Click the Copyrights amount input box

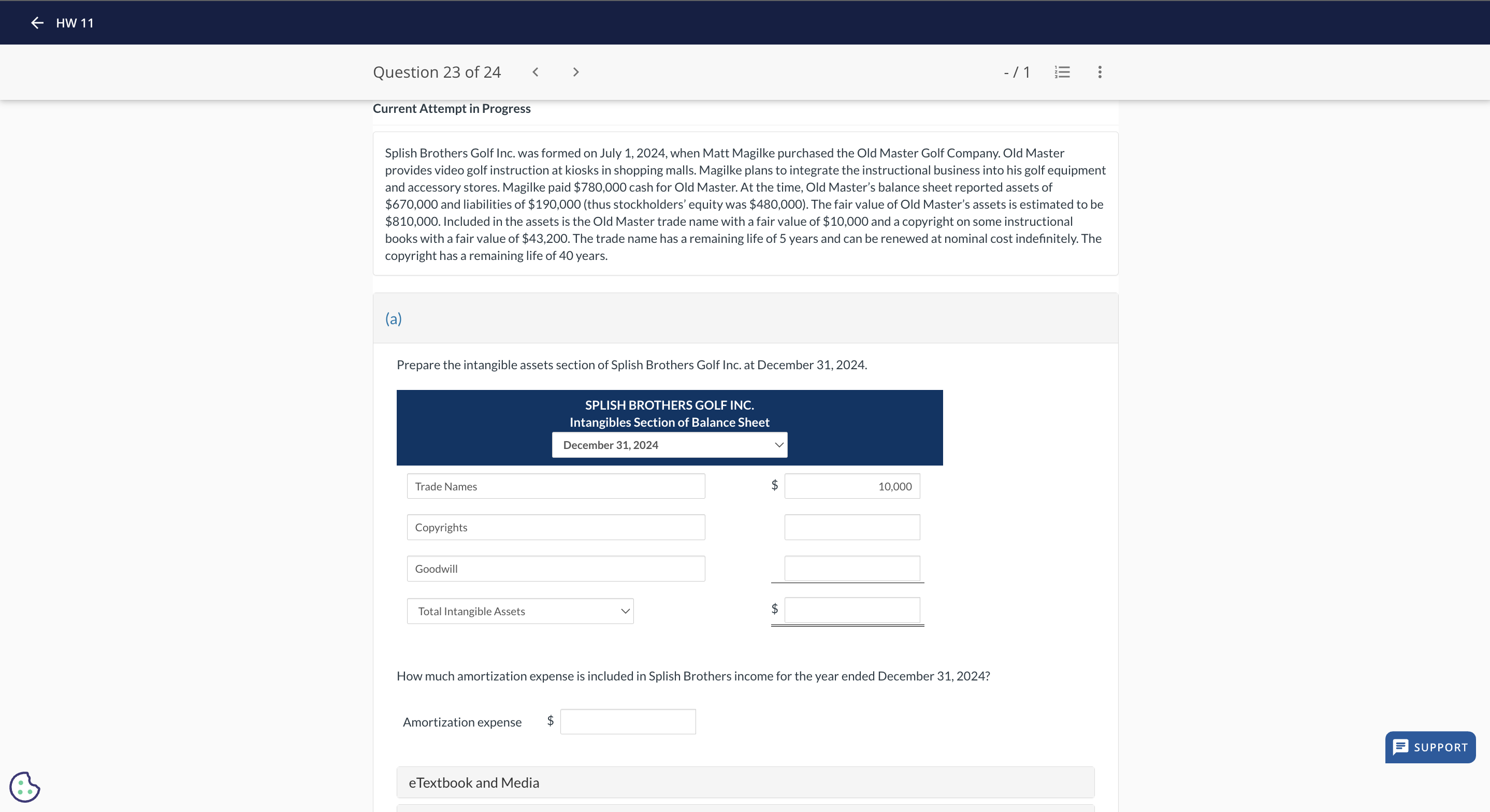point(851,528)
